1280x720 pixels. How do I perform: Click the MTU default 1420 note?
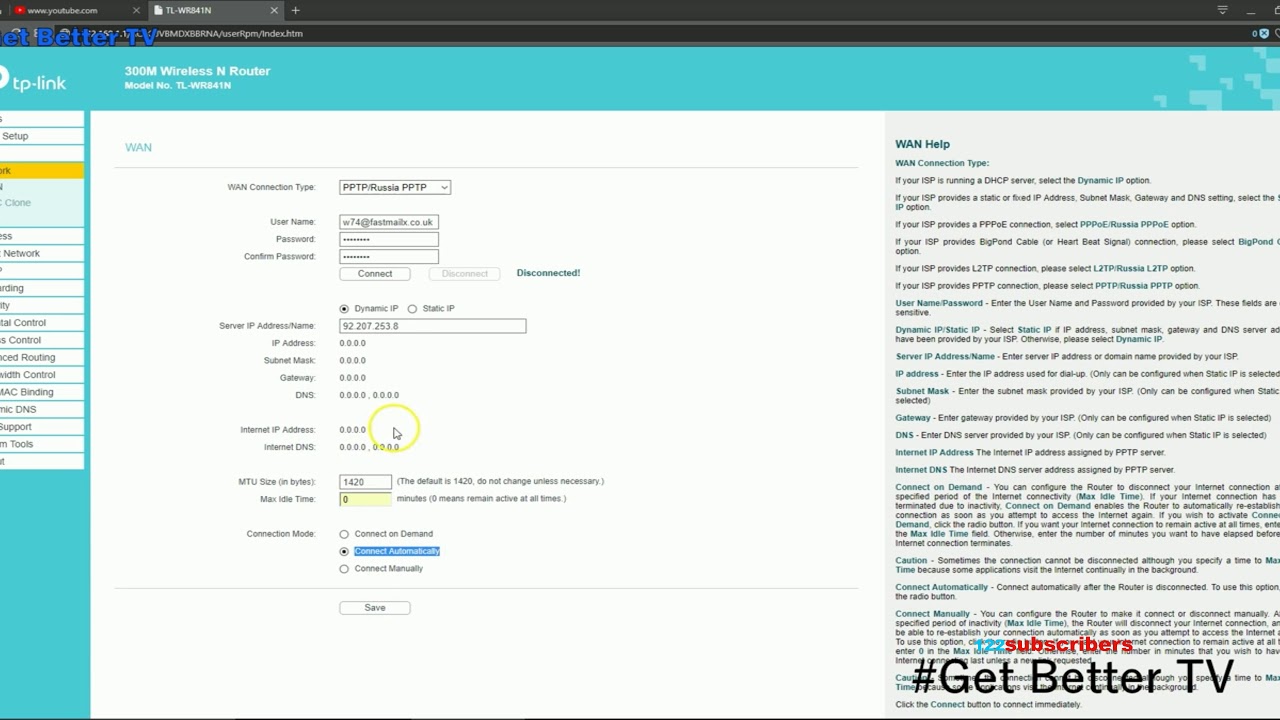point(500,481)
